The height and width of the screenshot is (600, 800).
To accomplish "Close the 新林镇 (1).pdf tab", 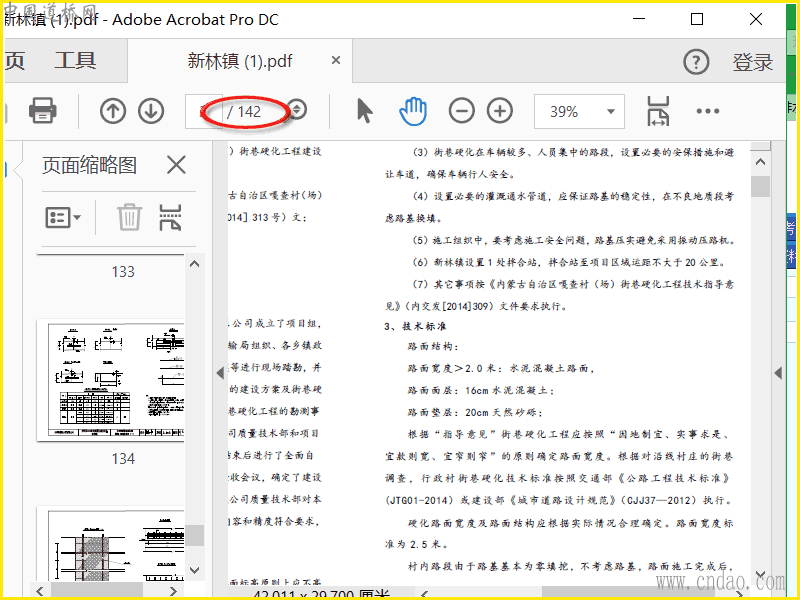I will click(x=336, y=61).
